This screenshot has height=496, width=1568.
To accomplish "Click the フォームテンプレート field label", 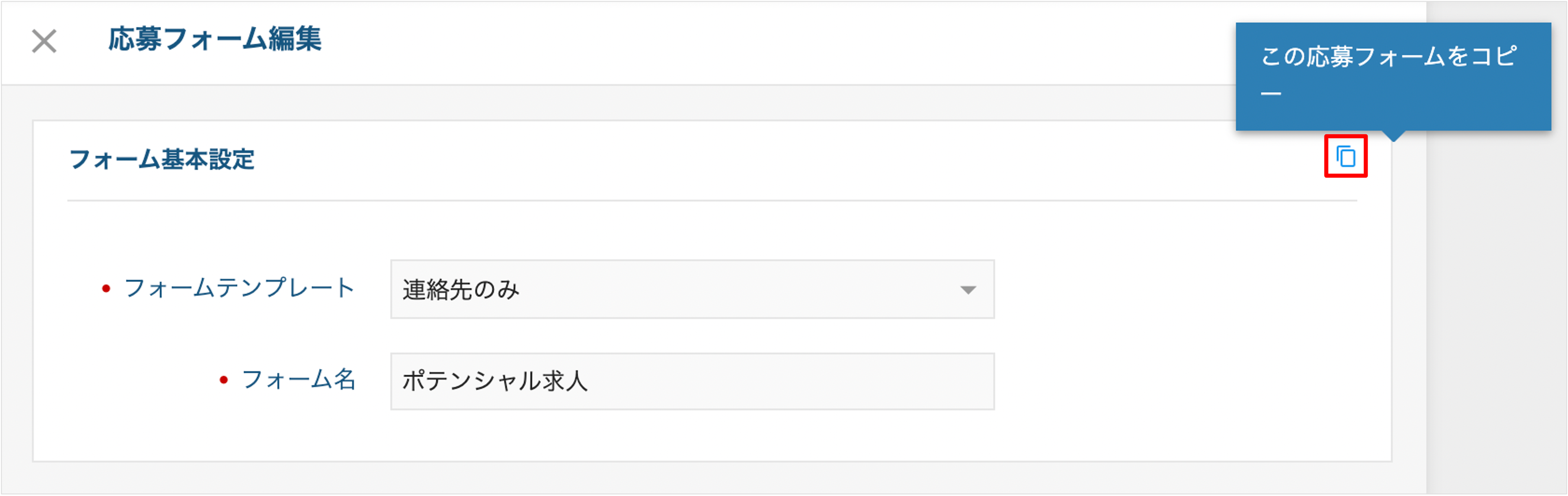I will 239,288.
